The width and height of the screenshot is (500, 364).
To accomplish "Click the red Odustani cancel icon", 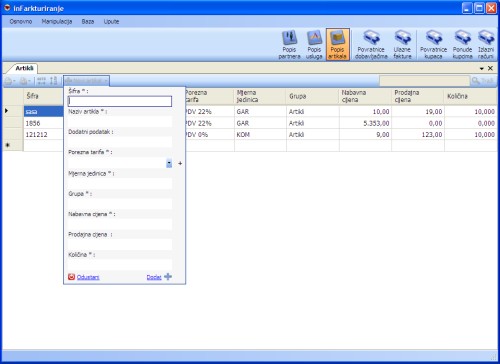I will (x=71, y=277).
